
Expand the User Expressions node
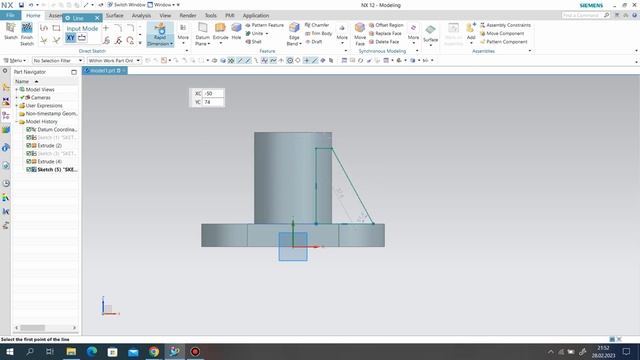(17, 106)
